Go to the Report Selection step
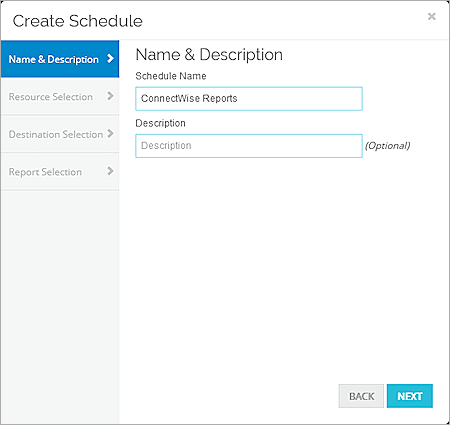Viewport: 450px width, 425px height. click(60, 172)
